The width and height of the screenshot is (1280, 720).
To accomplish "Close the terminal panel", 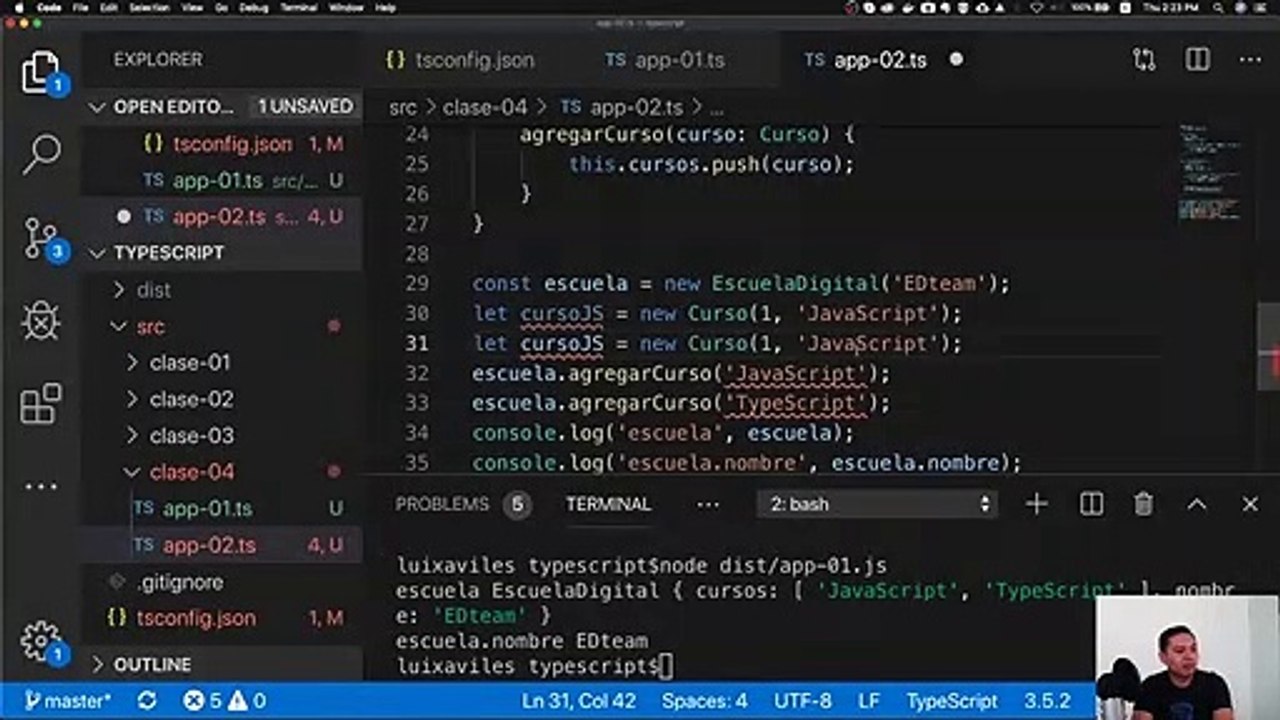I will [1250, 504].
